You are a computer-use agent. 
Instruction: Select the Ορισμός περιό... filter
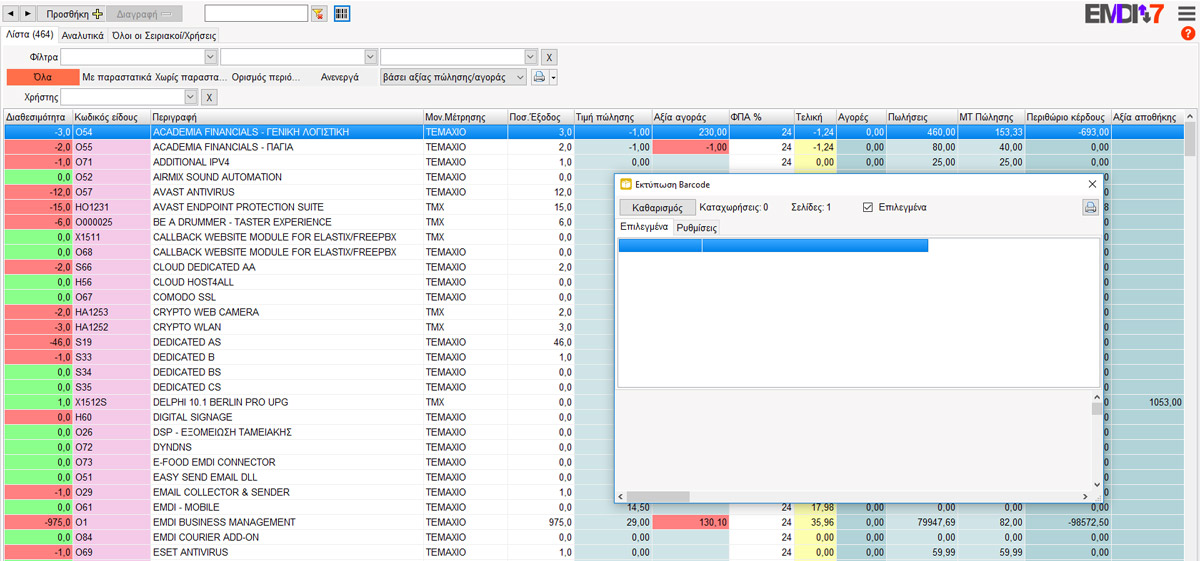pyautogui.click(x=264, y=77)
